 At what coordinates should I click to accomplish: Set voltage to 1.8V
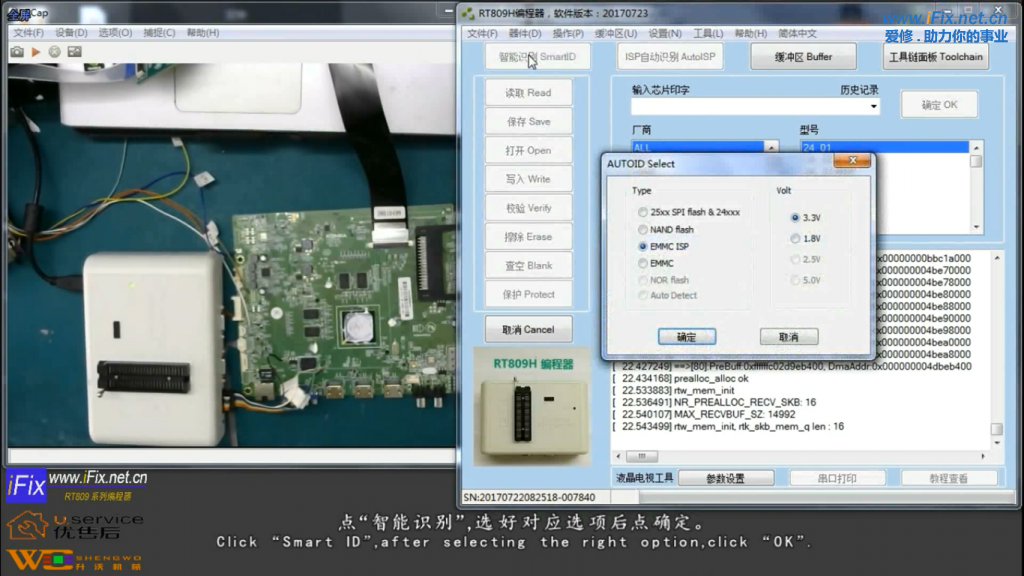(x=795, y=239)
